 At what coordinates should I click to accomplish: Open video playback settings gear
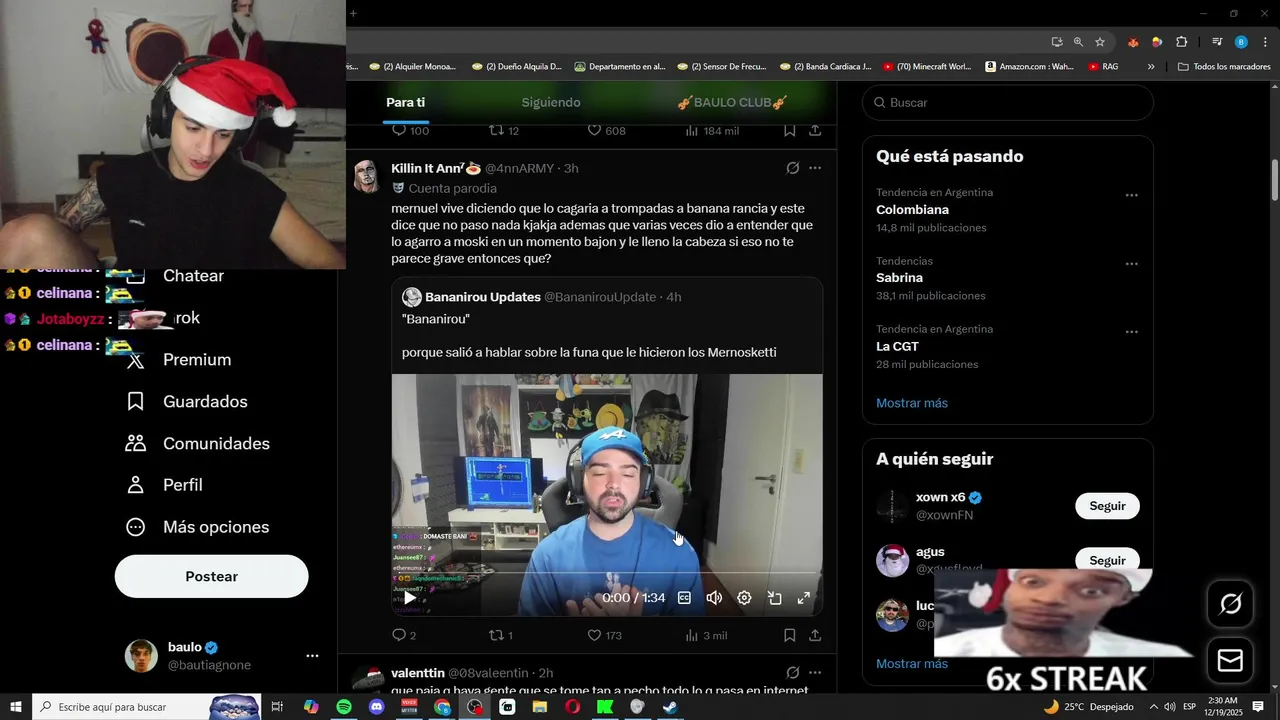(744, 598)
